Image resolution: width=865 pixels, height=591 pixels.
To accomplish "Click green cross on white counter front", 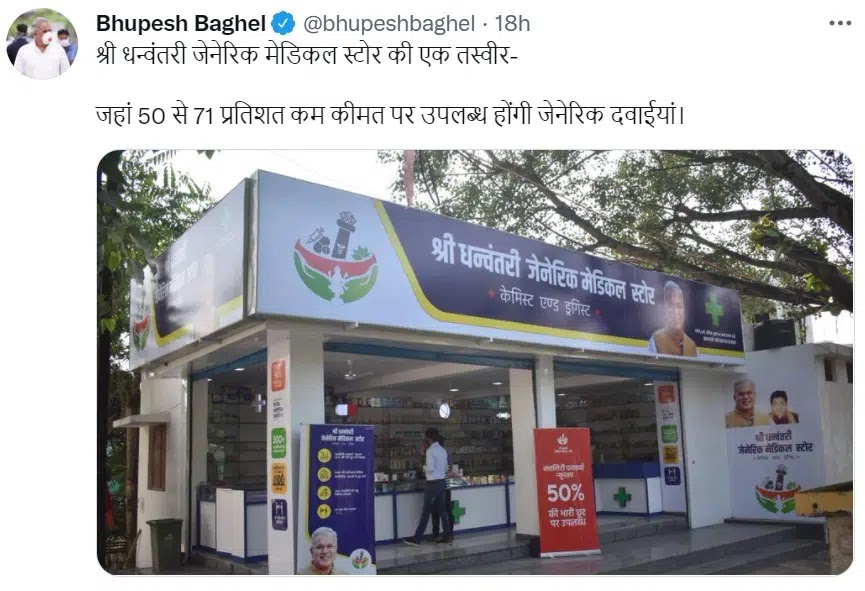I will point(623,497).
